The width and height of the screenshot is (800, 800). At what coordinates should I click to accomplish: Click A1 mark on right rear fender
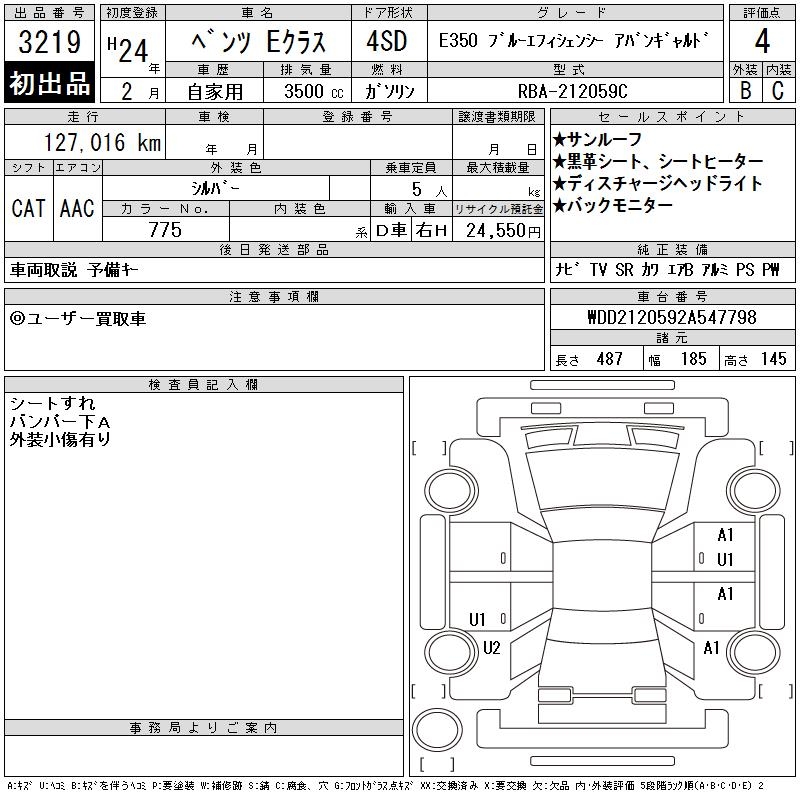click(711, 648)
